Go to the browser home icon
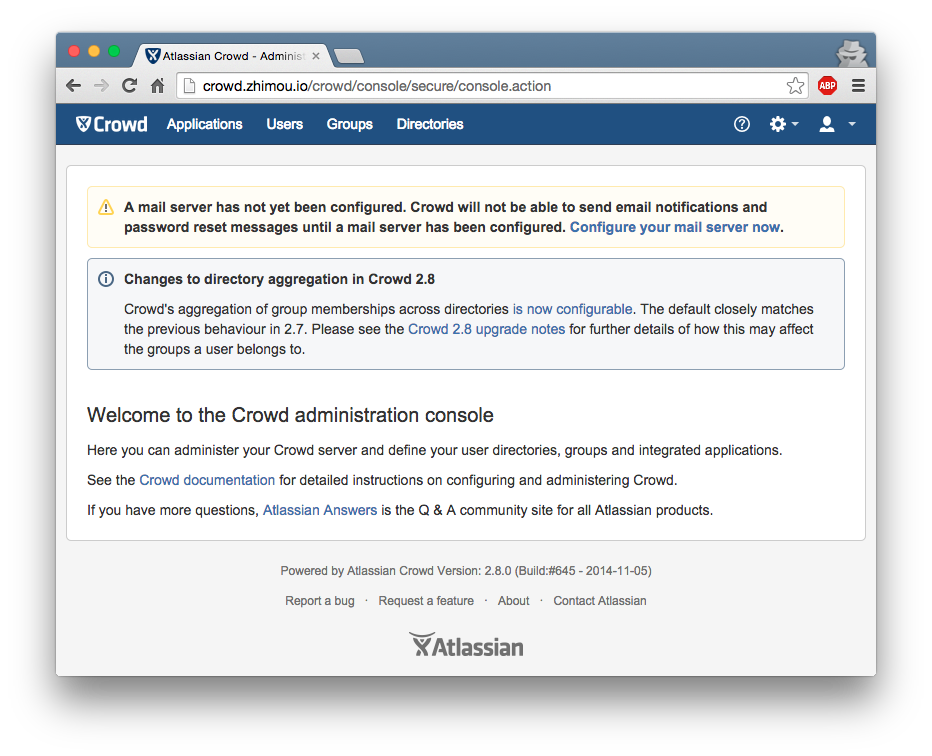932x756 pixels. click(158, 86)
